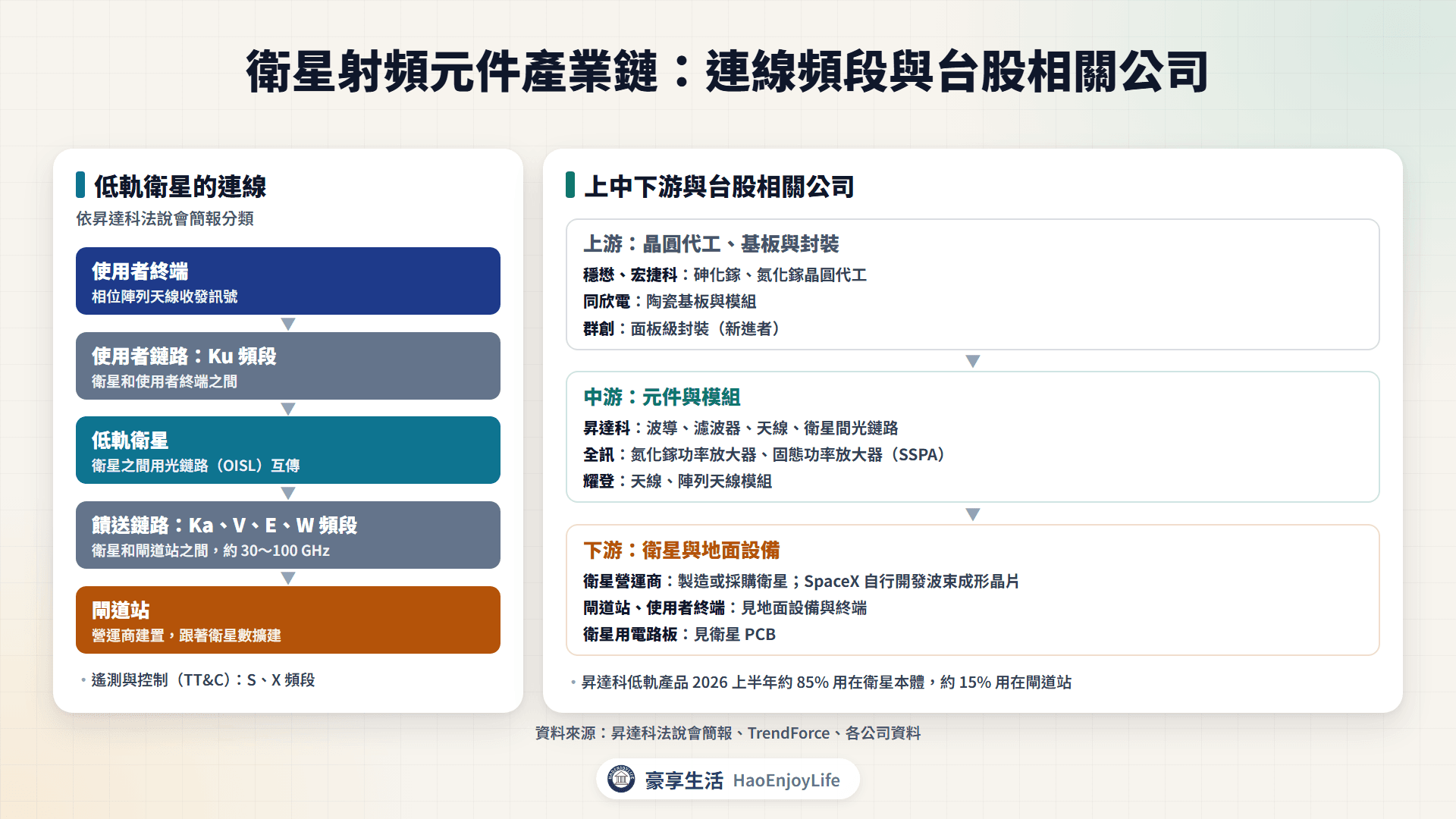Viewport: 1456px width, 819px height.
Task: Select the 使用者鏈路：Ku 頻段 card
Action: coord(288,366)
